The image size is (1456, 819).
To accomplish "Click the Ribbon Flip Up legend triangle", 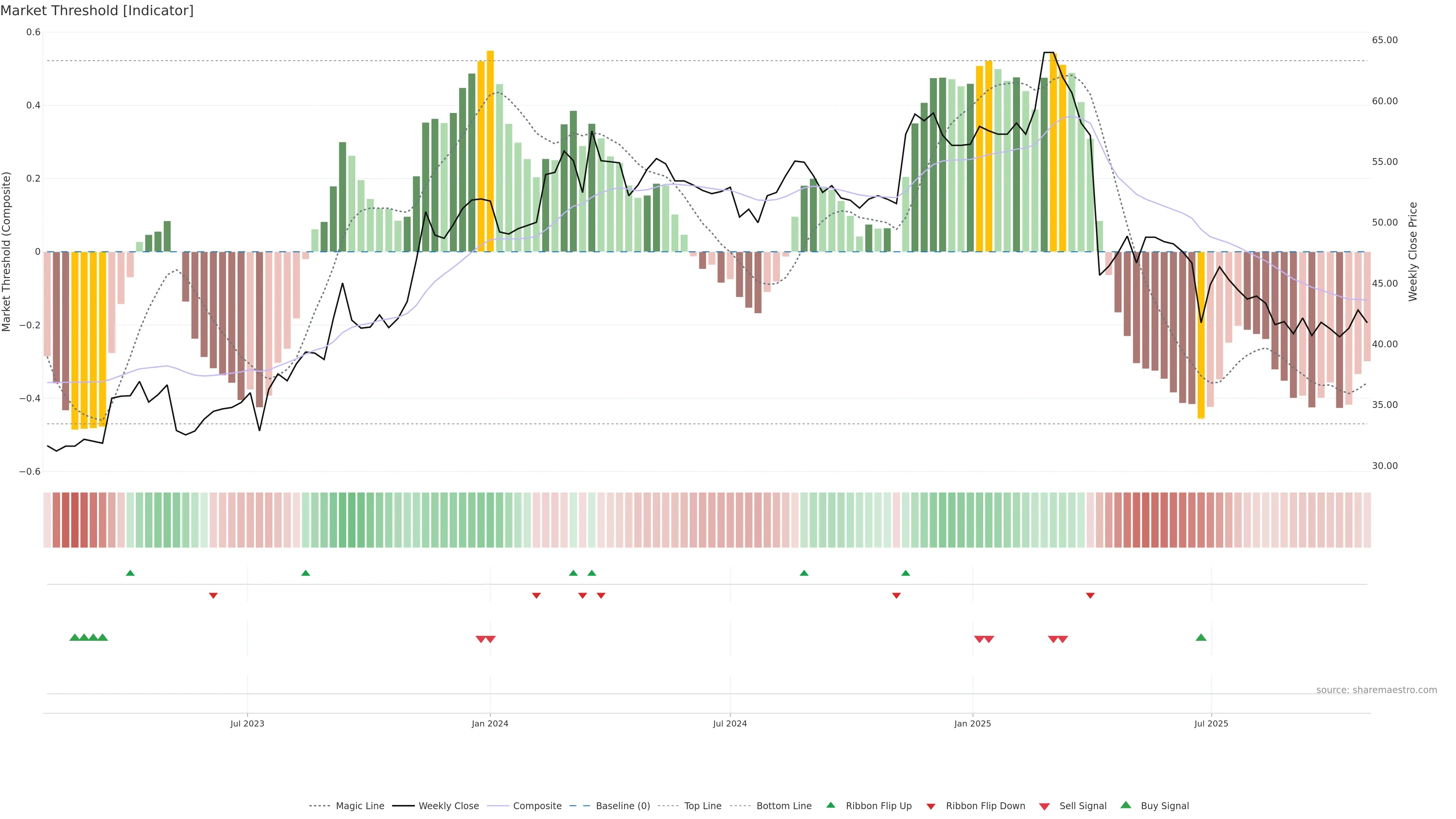I will (830, 805).
